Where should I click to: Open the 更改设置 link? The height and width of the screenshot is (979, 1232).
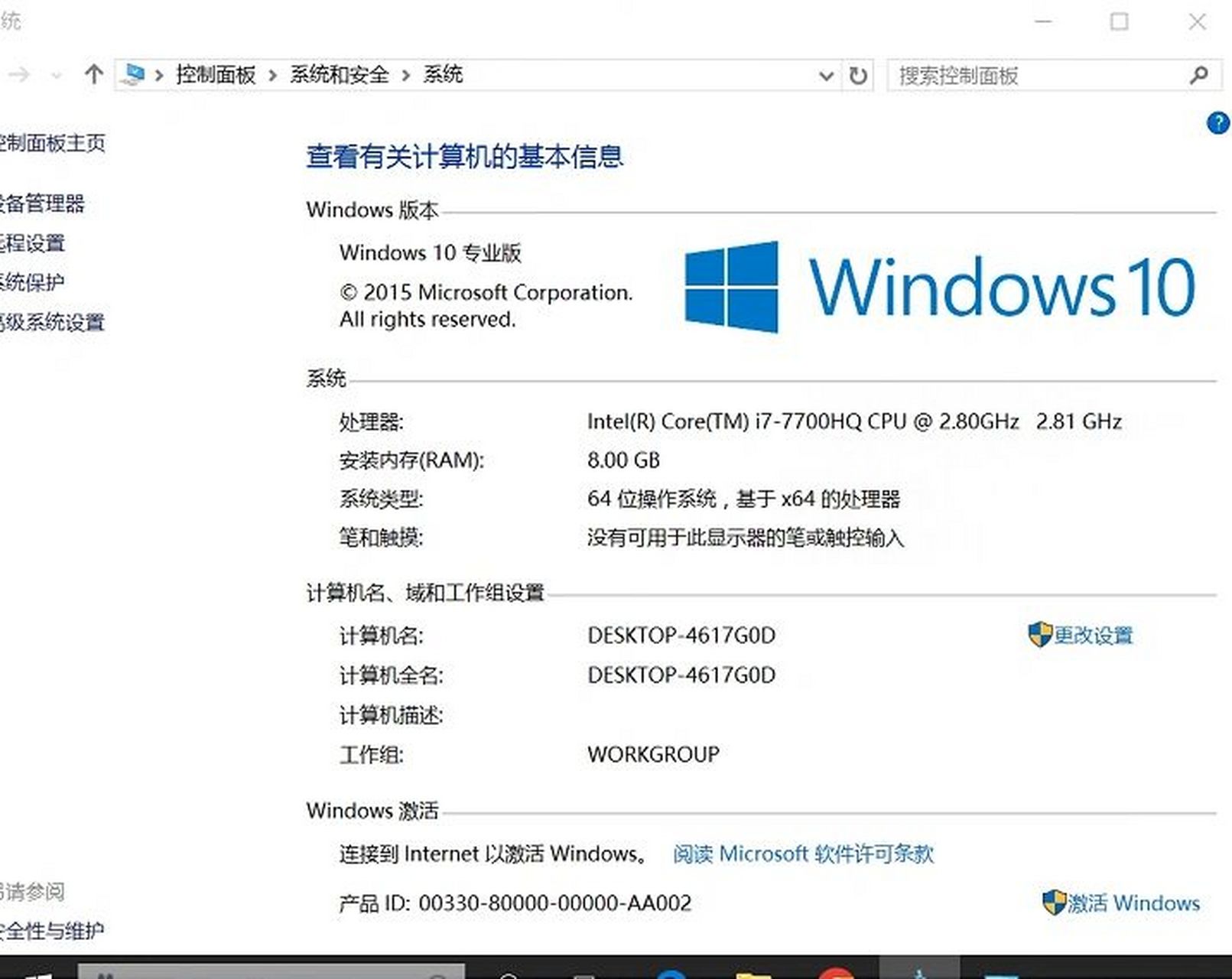[x=1095, y=635]
